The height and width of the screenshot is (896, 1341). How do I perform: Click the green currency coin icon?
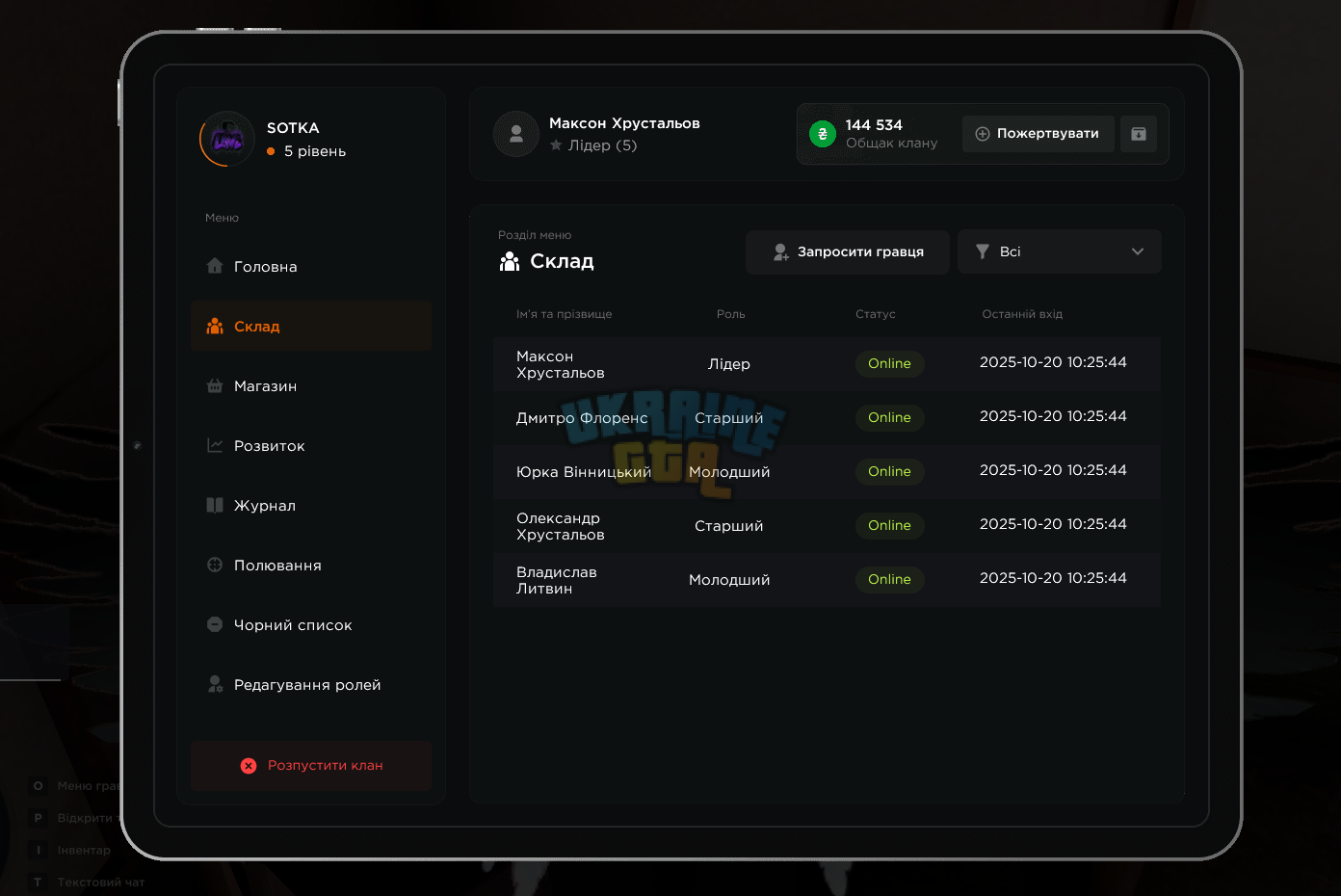823,134
